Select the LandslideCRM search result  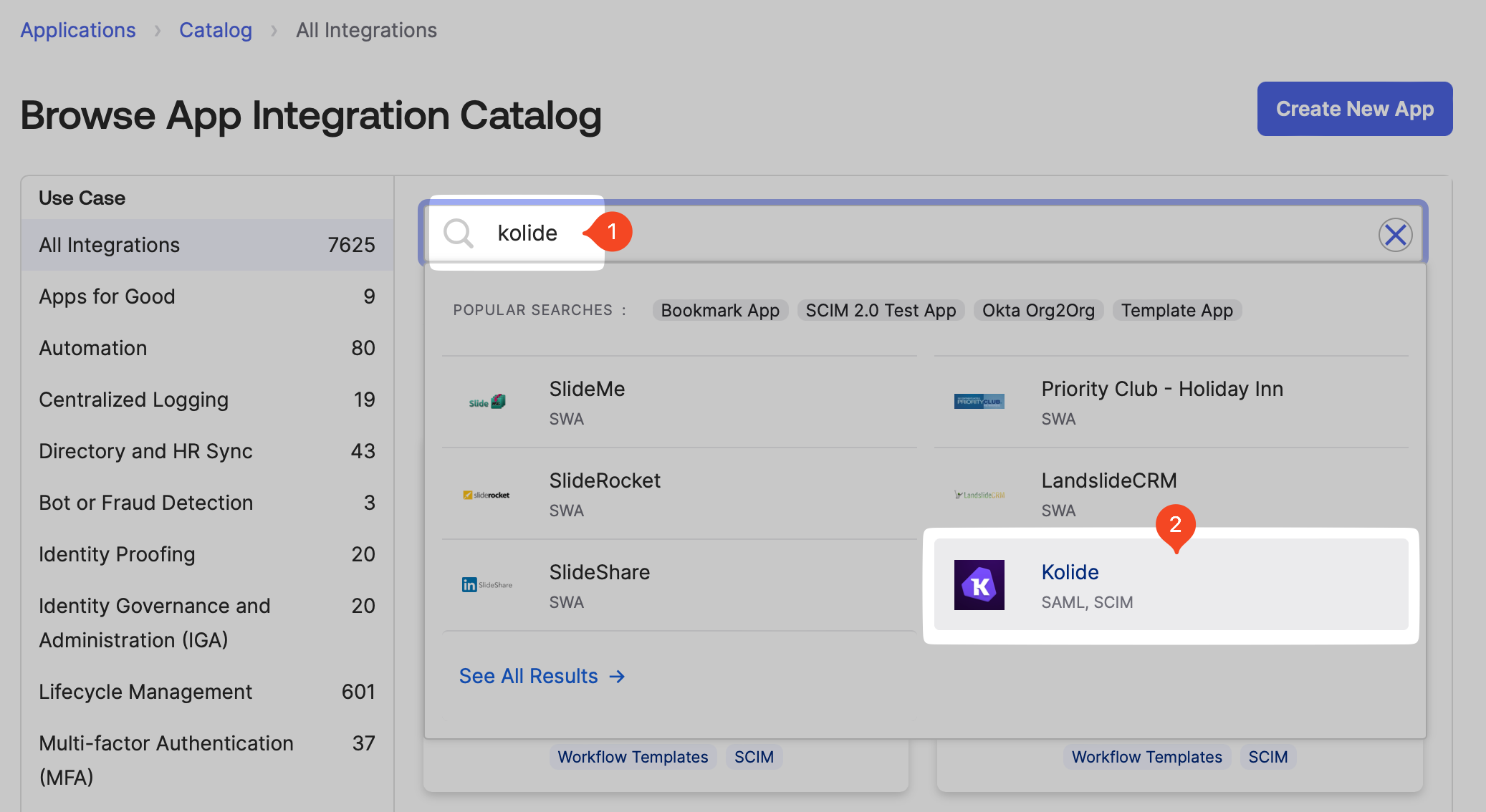tap(1171, 494)
